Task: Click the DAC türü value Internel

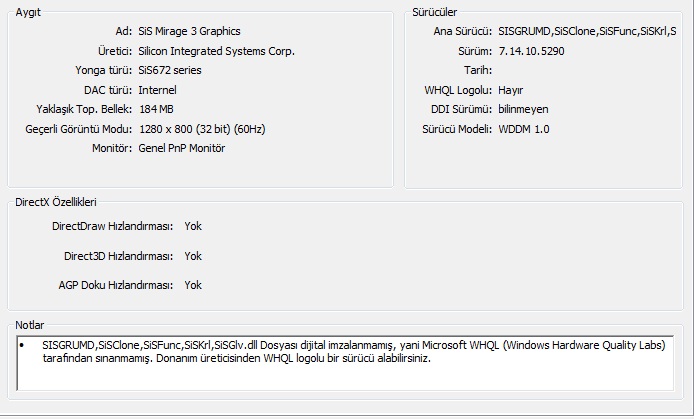Action: pos(157,90)
